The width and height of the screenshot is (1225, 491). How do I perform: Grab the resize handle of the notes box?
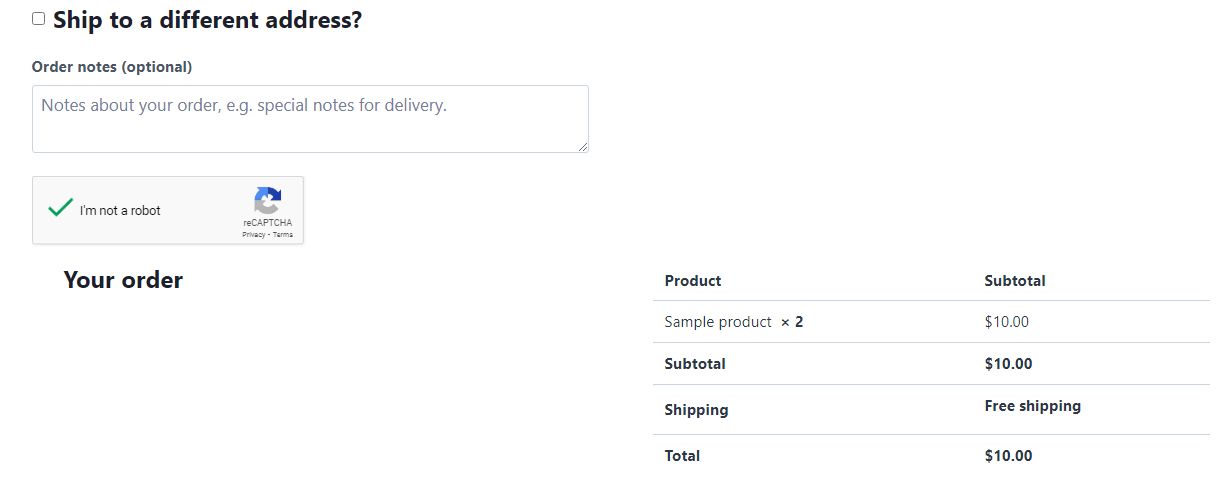tap(583, 147)
